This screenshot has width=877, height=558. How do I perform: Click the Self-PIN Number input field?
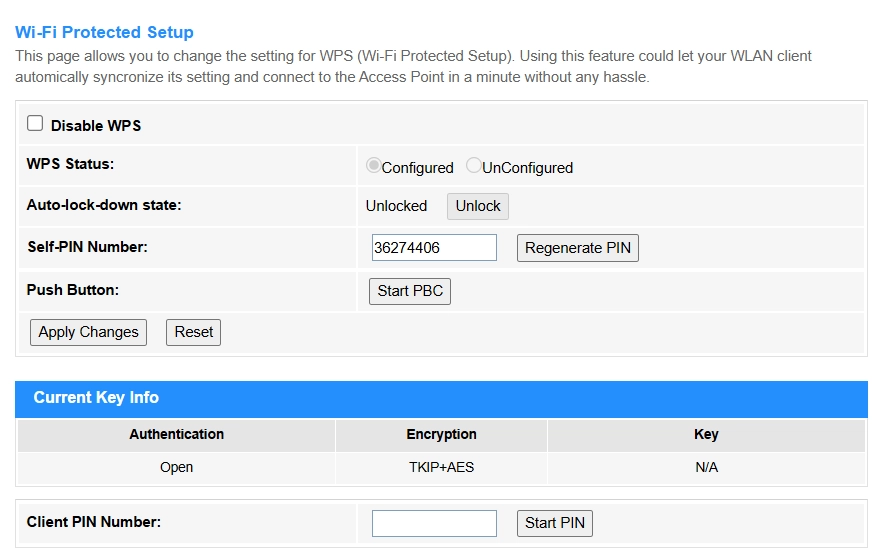tap(434, 248)
